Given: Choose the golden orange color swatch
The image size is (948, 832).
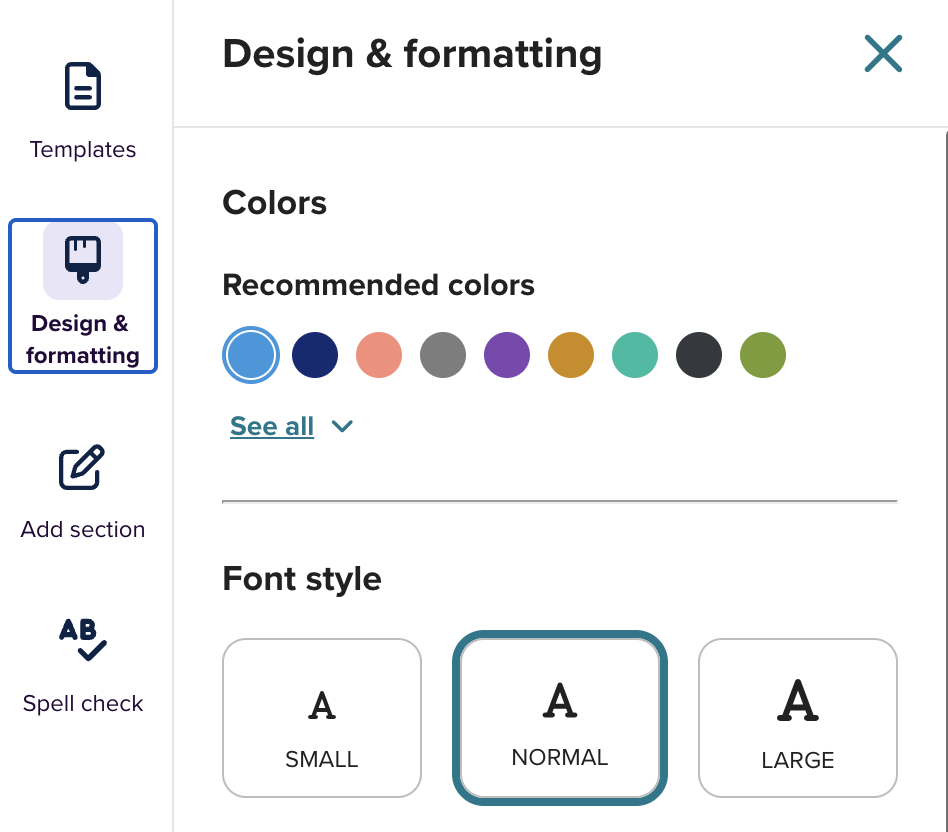Looking at the screenshot, I should tap(571, 355).
